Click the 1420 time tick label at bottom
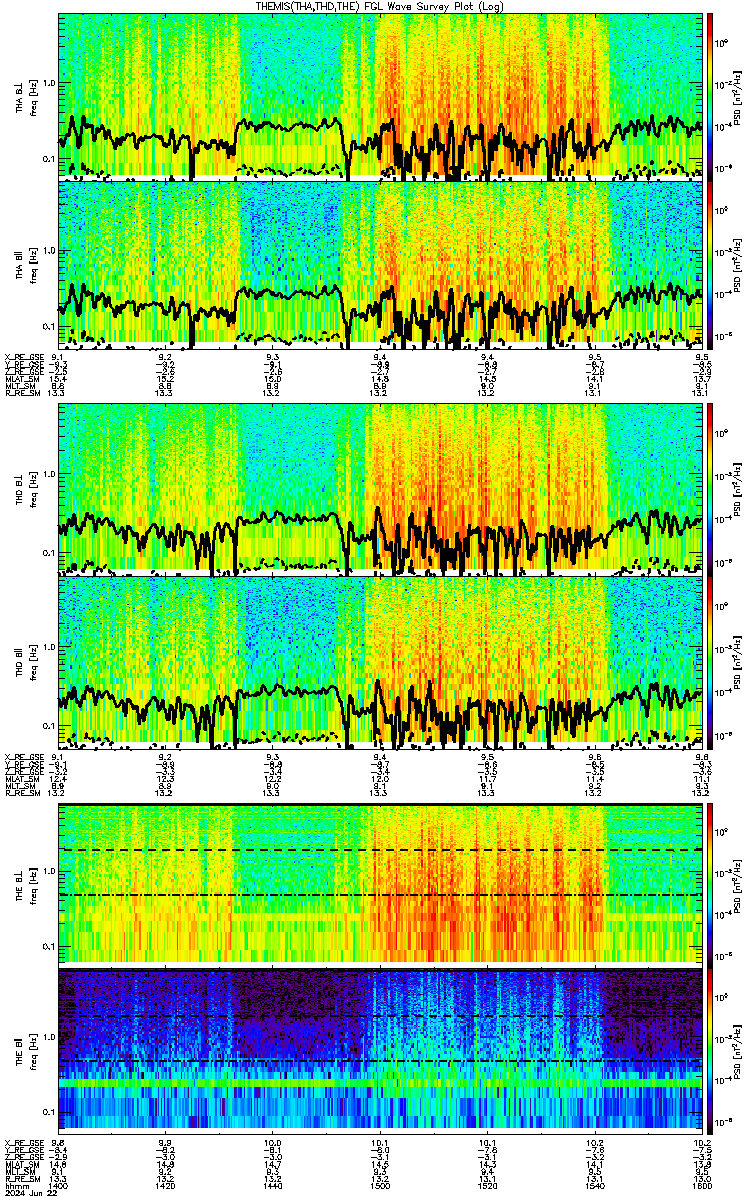Viewport: 750px width, 1200px height. click(165, 1185)
